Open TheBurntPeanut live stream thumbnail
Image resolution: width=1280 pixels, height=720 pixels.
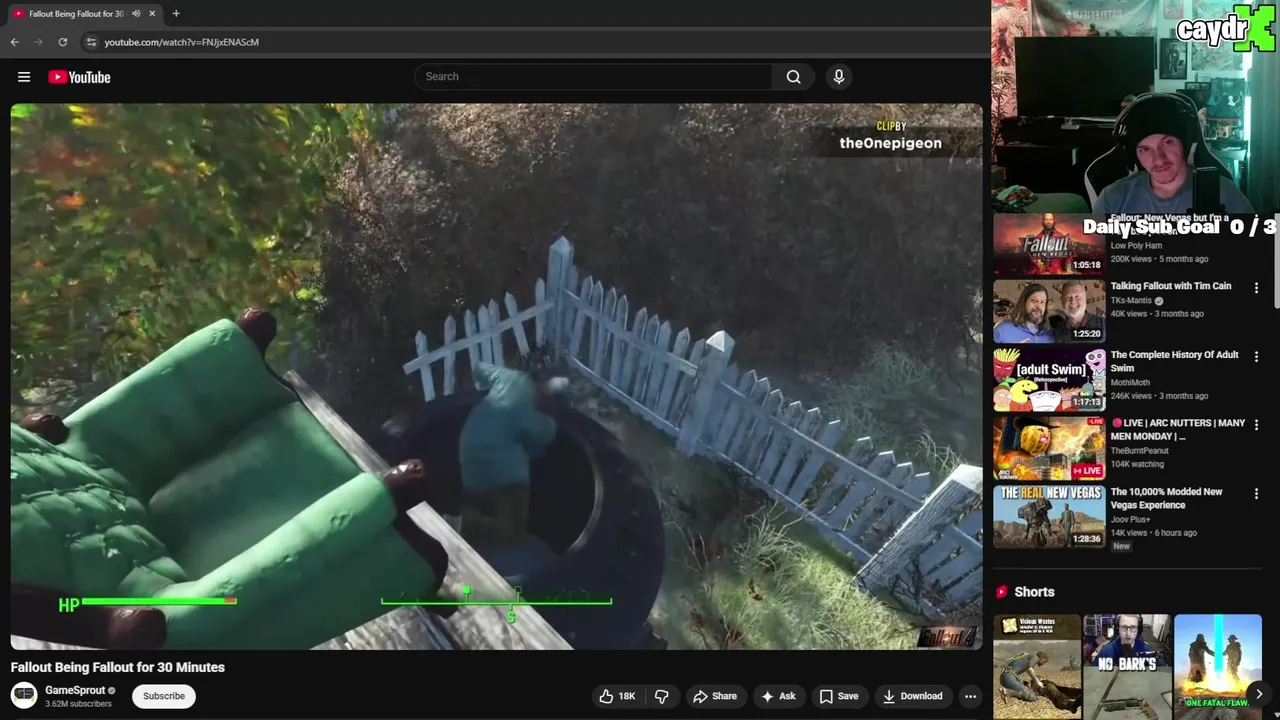1049,449
